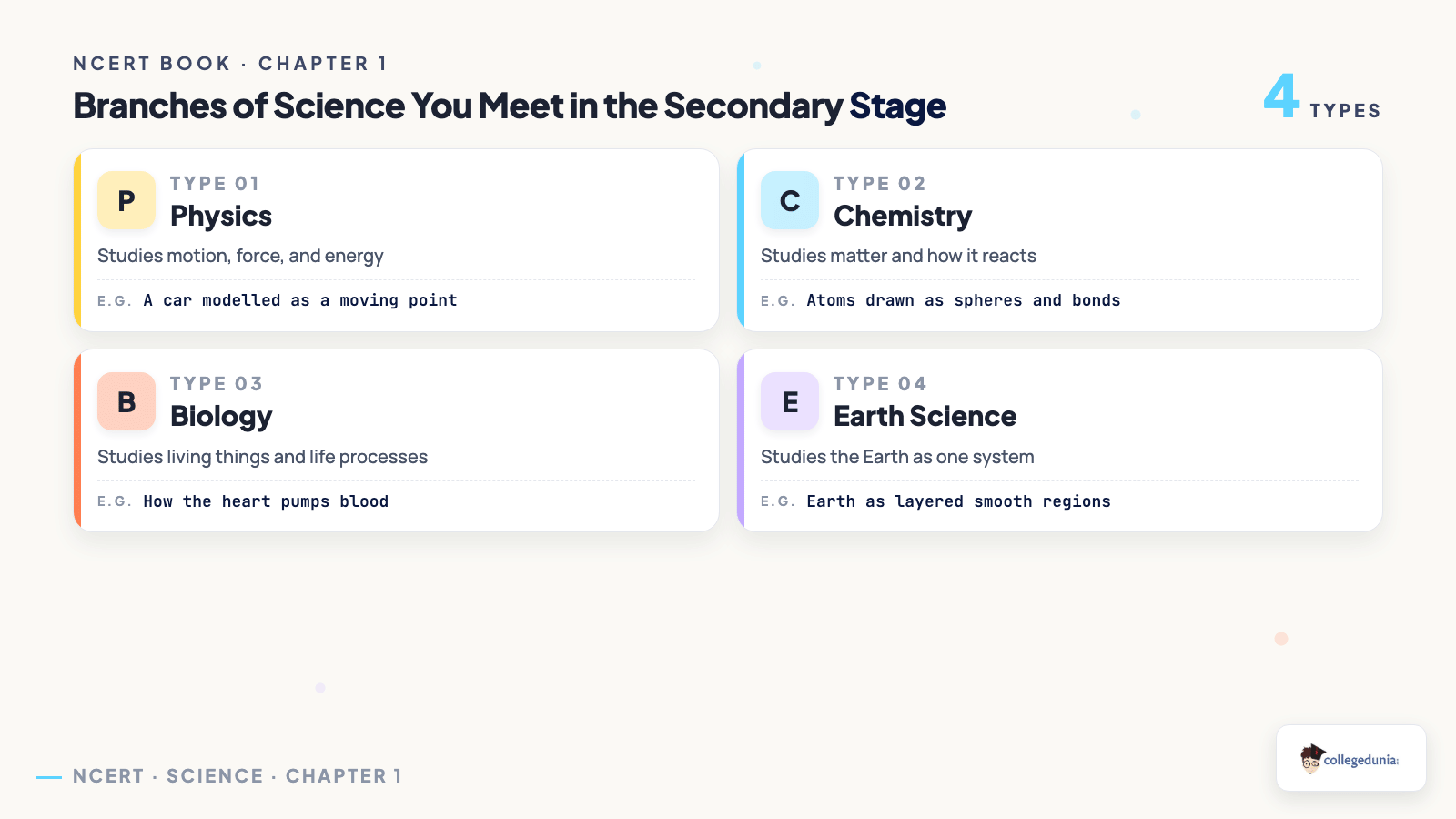
Task: Click the orange B Biology icon
Action: pyautogui.click(x=126, y=401)
